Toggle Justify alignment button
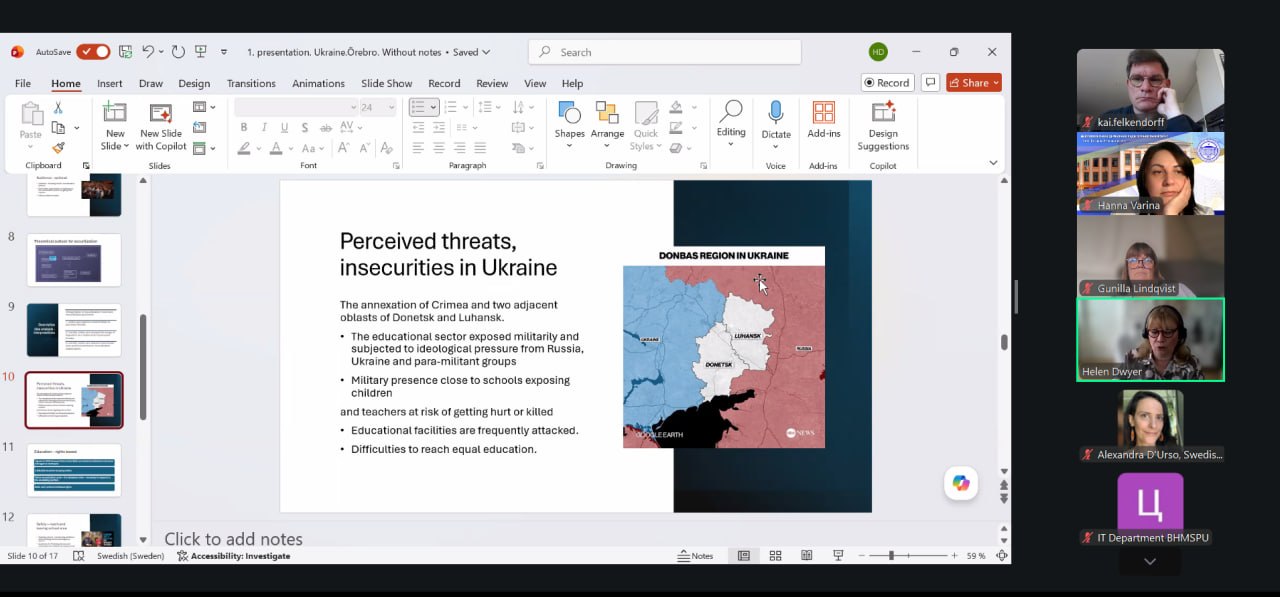1280x597 pixels. pyautogui.click(x=480, y=147)
